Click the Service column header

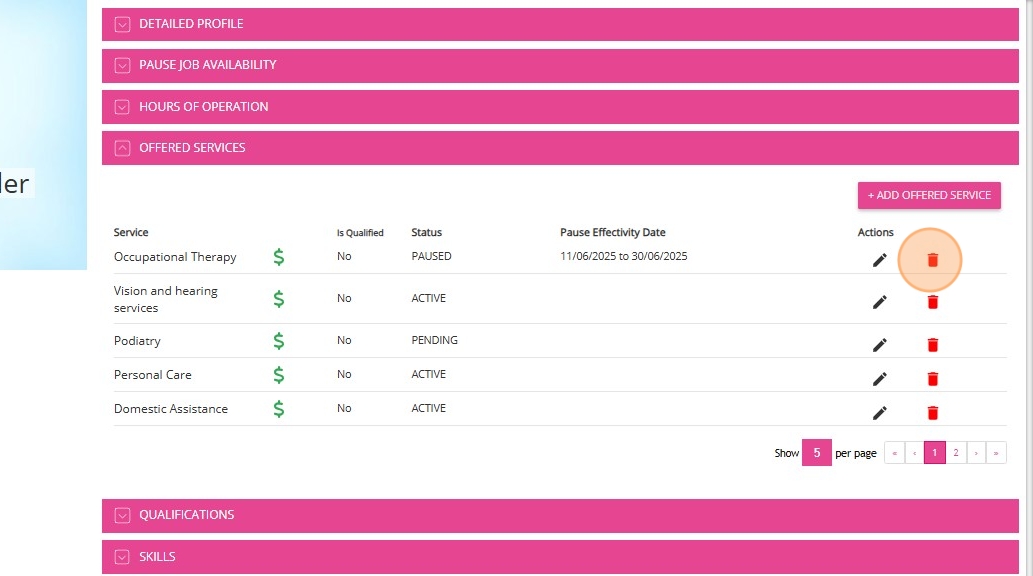(130, 232)
